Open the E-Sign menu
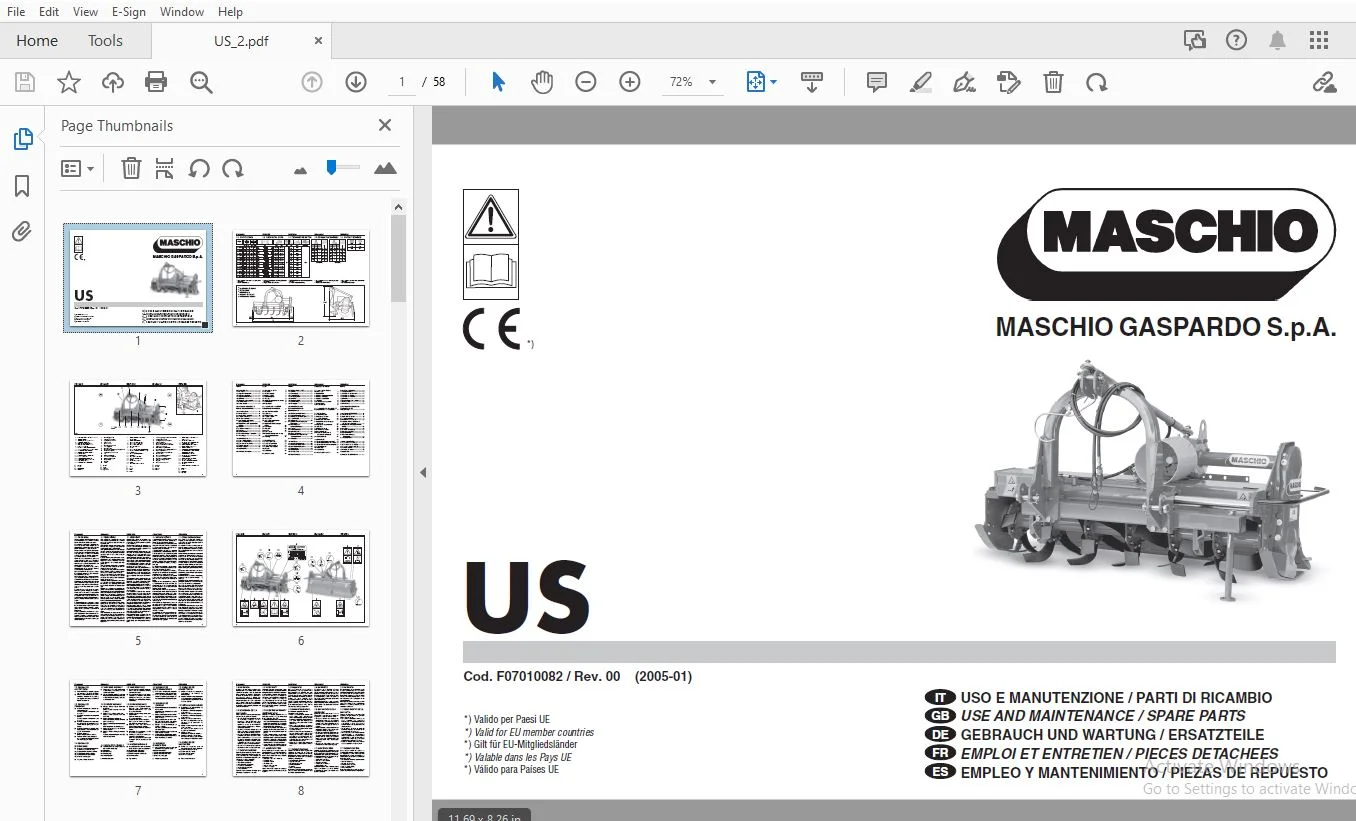The image size is (1356, 821). point(129,12)
